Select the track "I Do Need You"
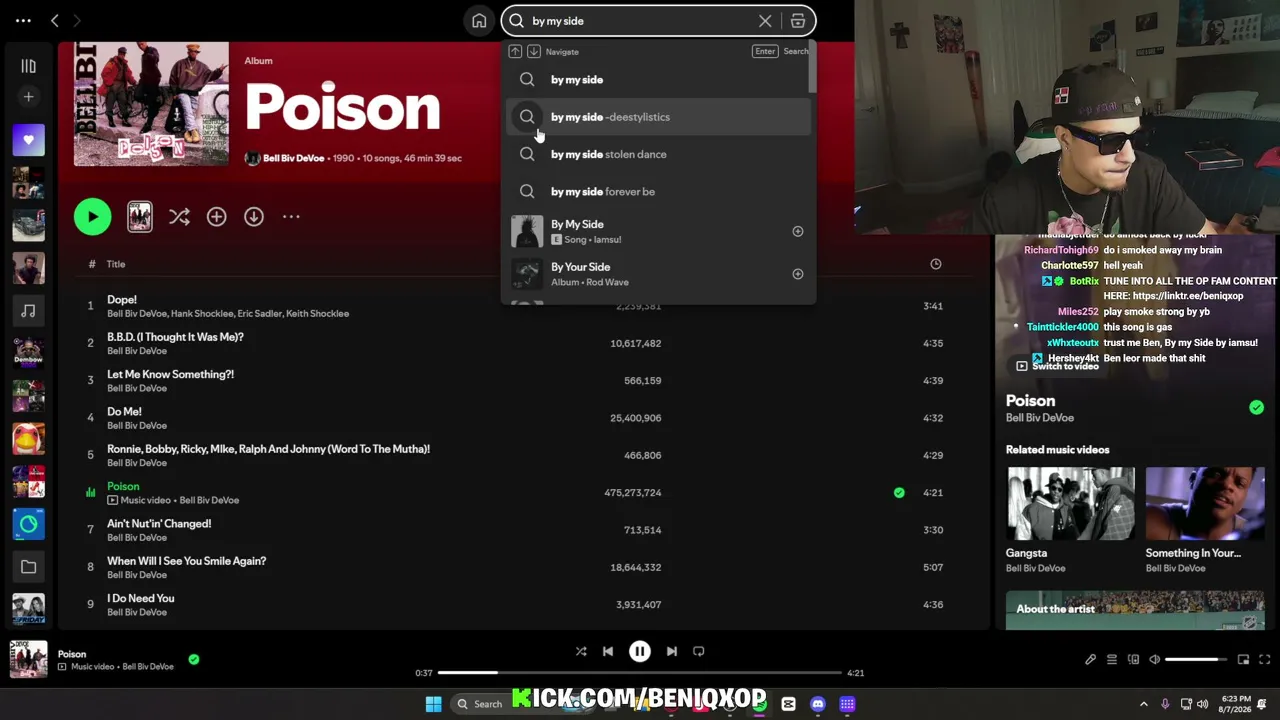 (140, 598)
